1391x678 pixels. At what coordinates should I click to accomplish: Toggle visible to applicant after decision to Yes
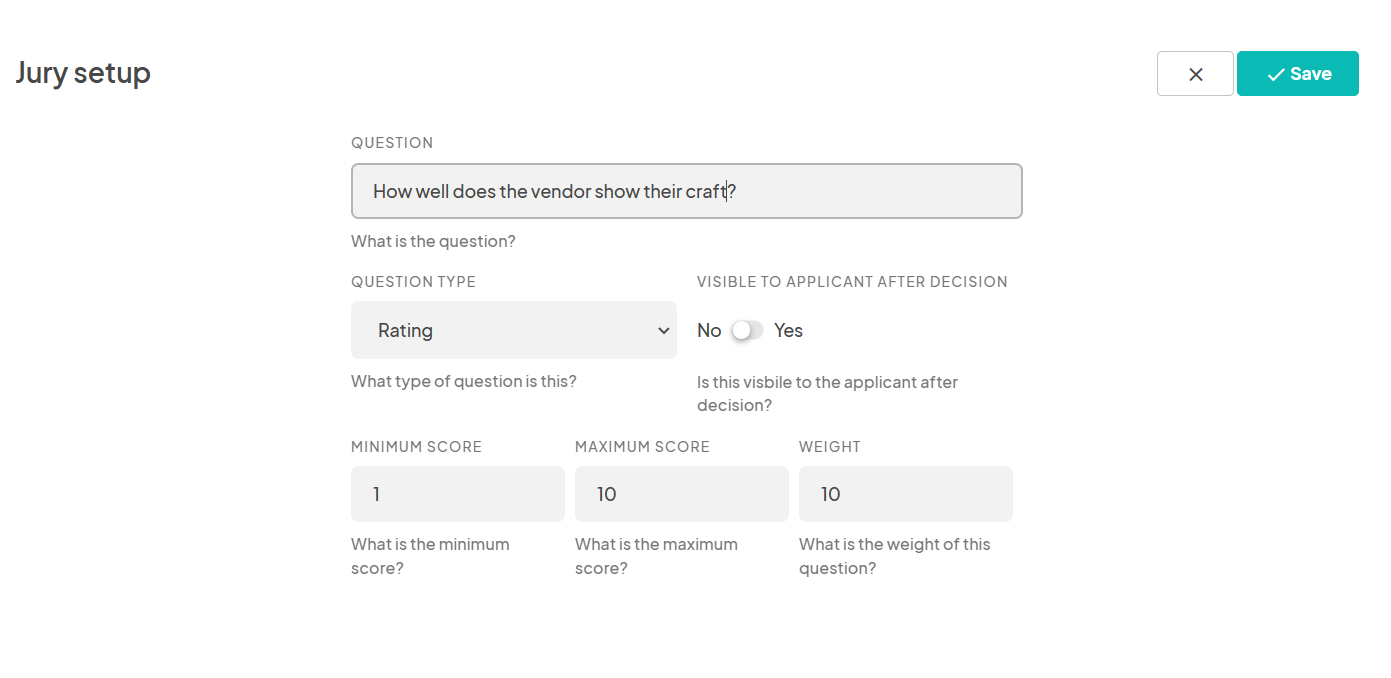(745, 329)
